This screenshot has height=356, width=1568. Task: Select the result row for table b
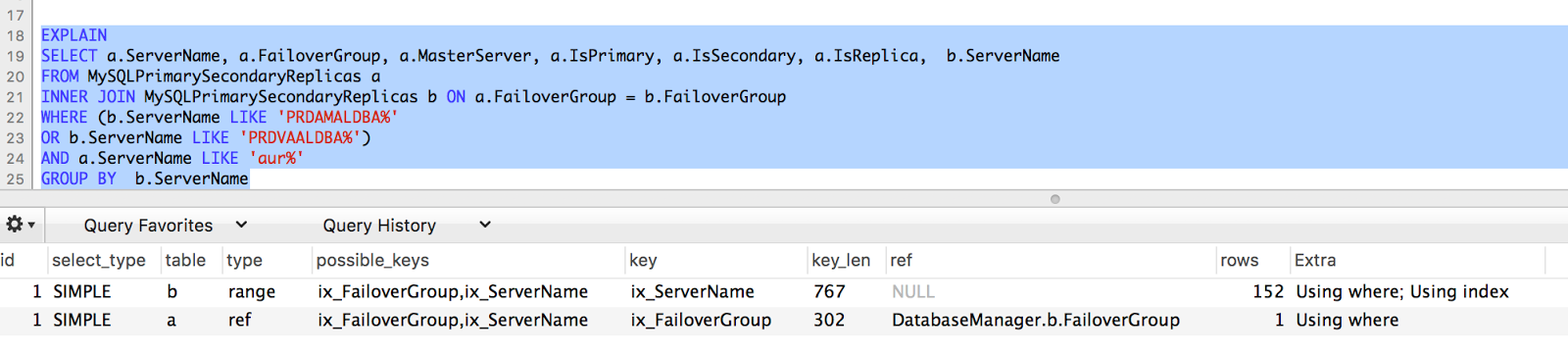tap(784, 291)
